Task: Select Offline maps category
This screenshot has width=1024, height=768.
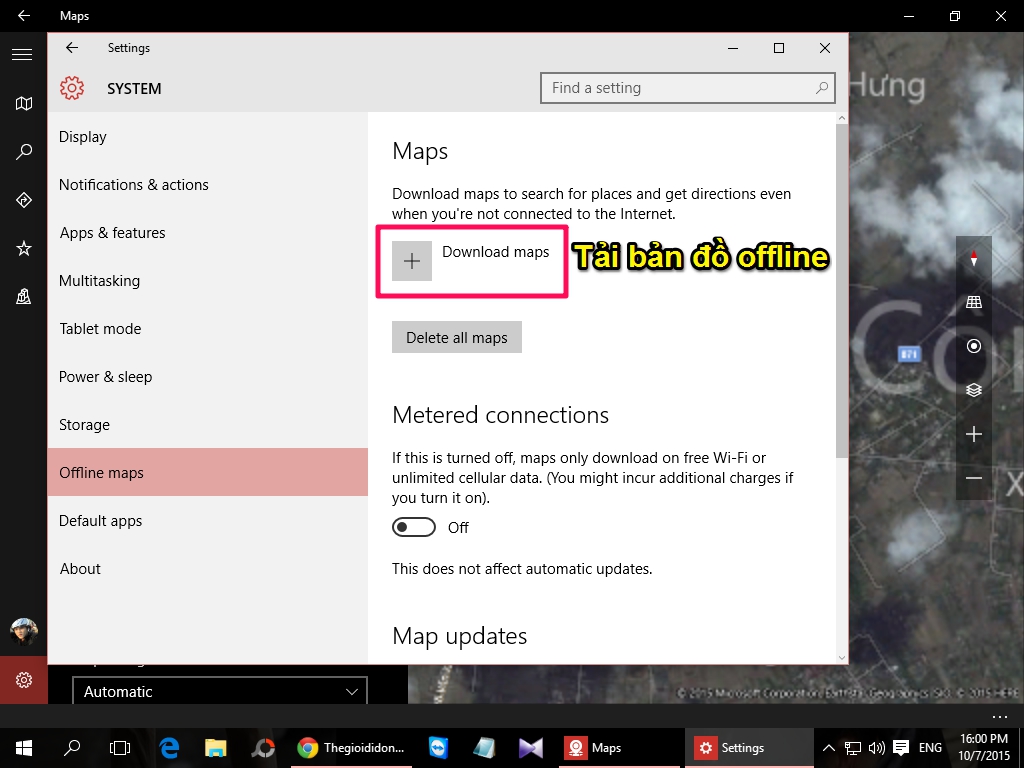Action: point(208,472)
